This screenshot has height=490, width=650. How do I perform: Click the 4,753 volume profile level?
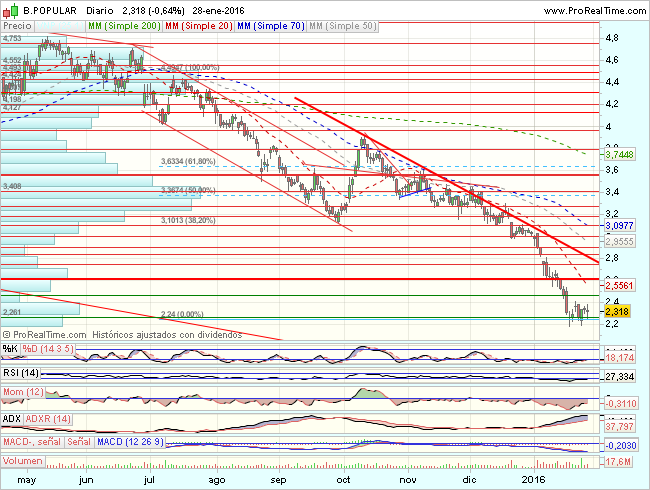pos(12,39)
